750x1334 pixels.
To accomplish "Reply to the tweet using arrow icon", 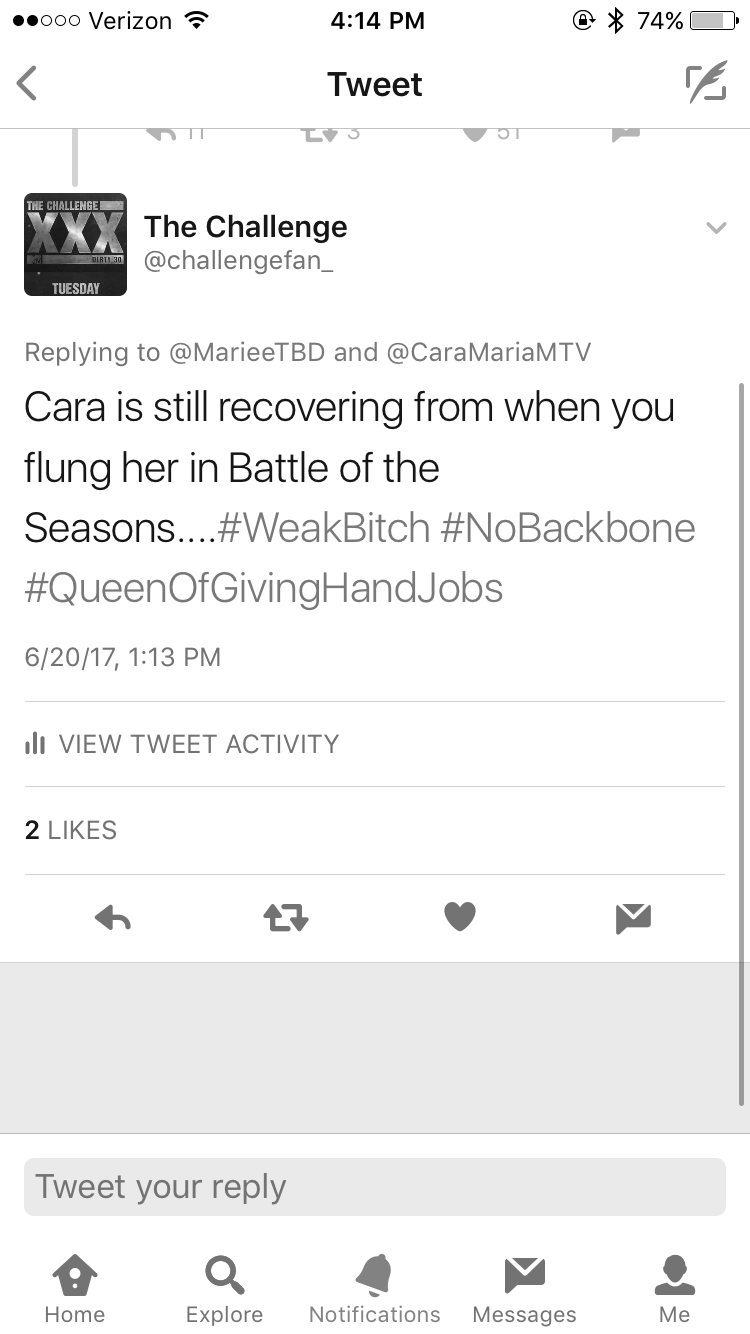I will tap(112, 917).
